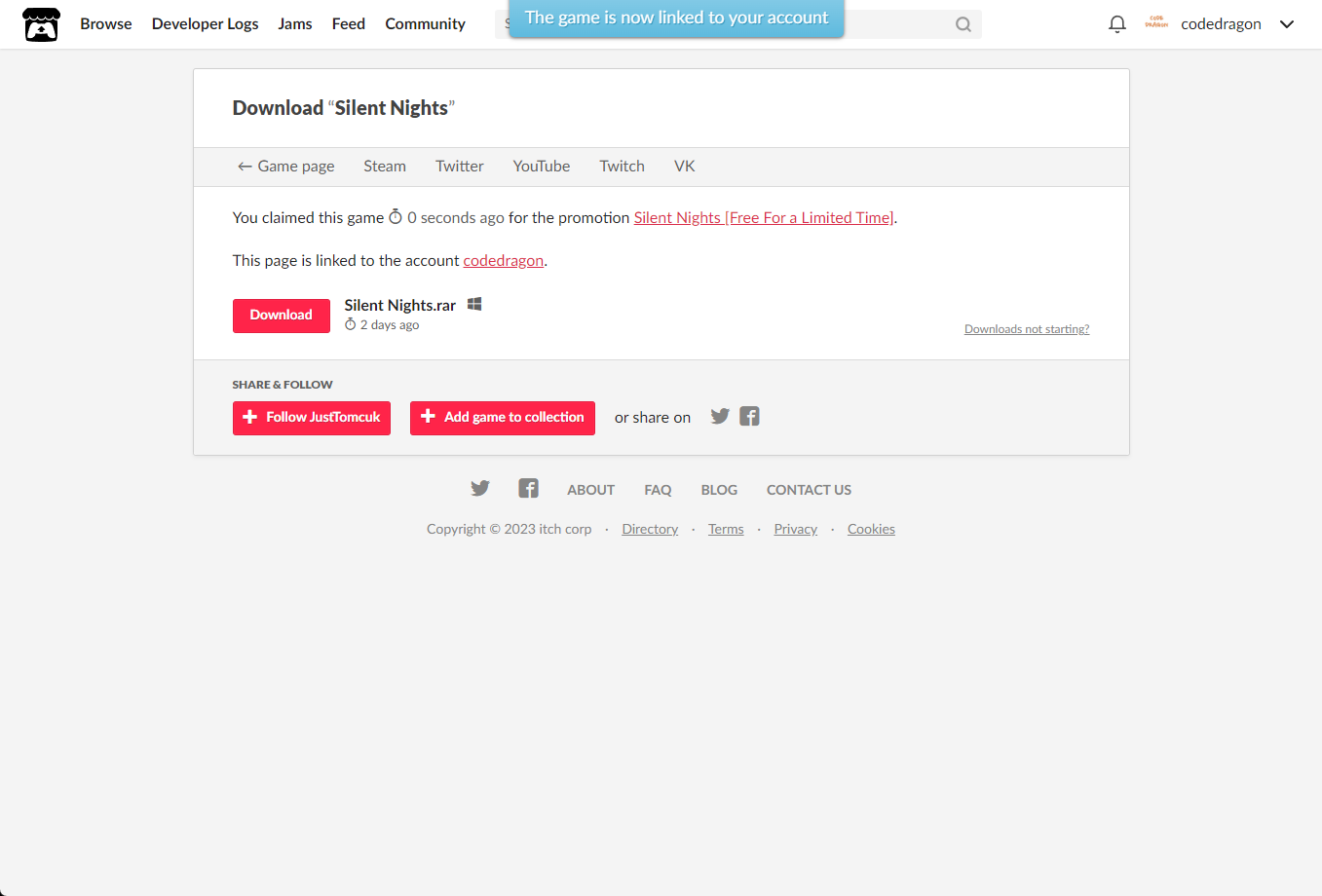Share on Facebook icon beside share text

click(749, 417)
